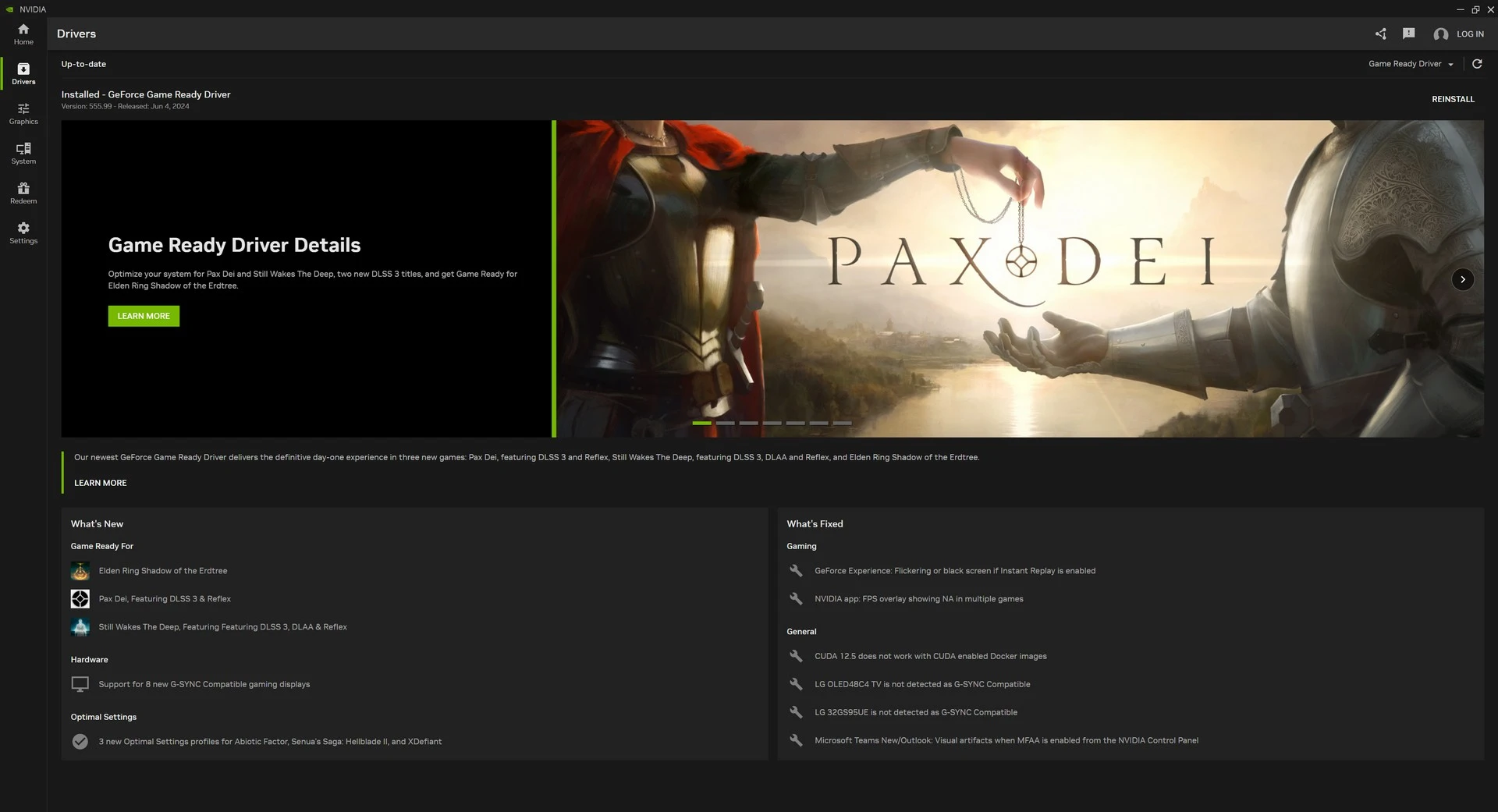Screen dimensions: 1498x812
Task: Select the Still Wakes The Deep entry text
Action: (223, 627)
